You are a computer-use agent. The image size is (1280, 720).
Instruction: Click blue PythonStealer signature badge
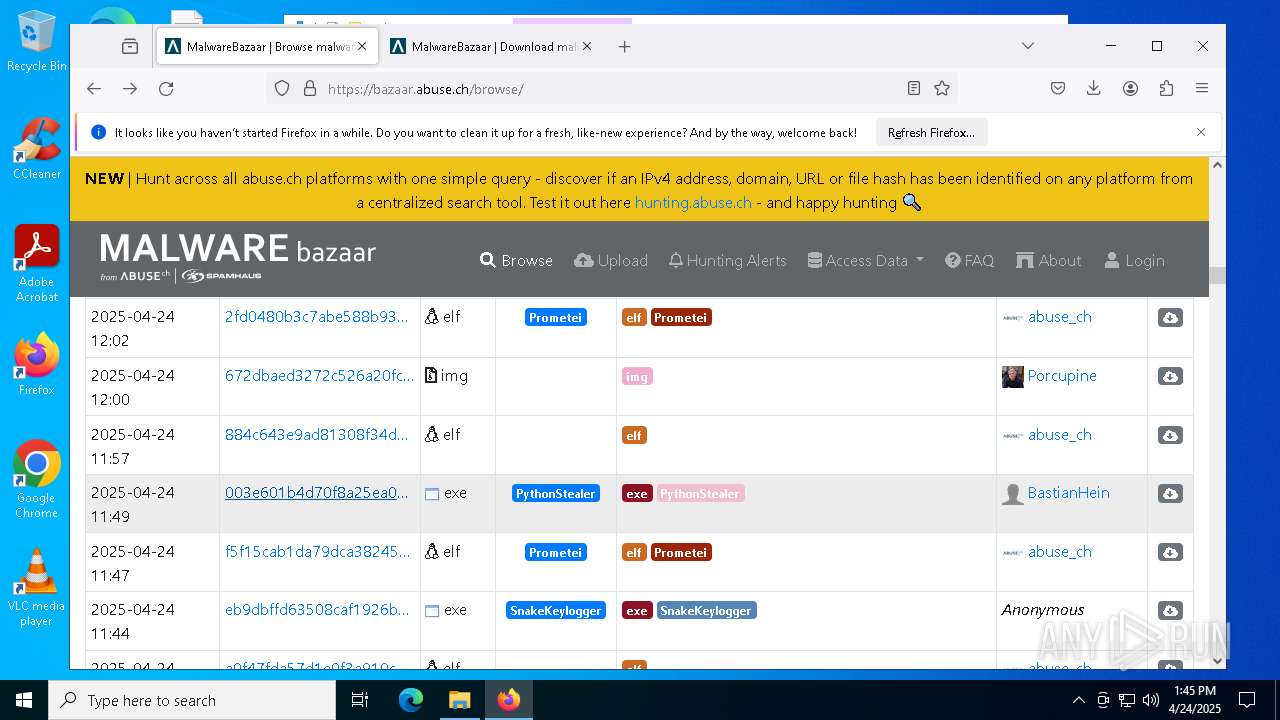pos(556,493)
